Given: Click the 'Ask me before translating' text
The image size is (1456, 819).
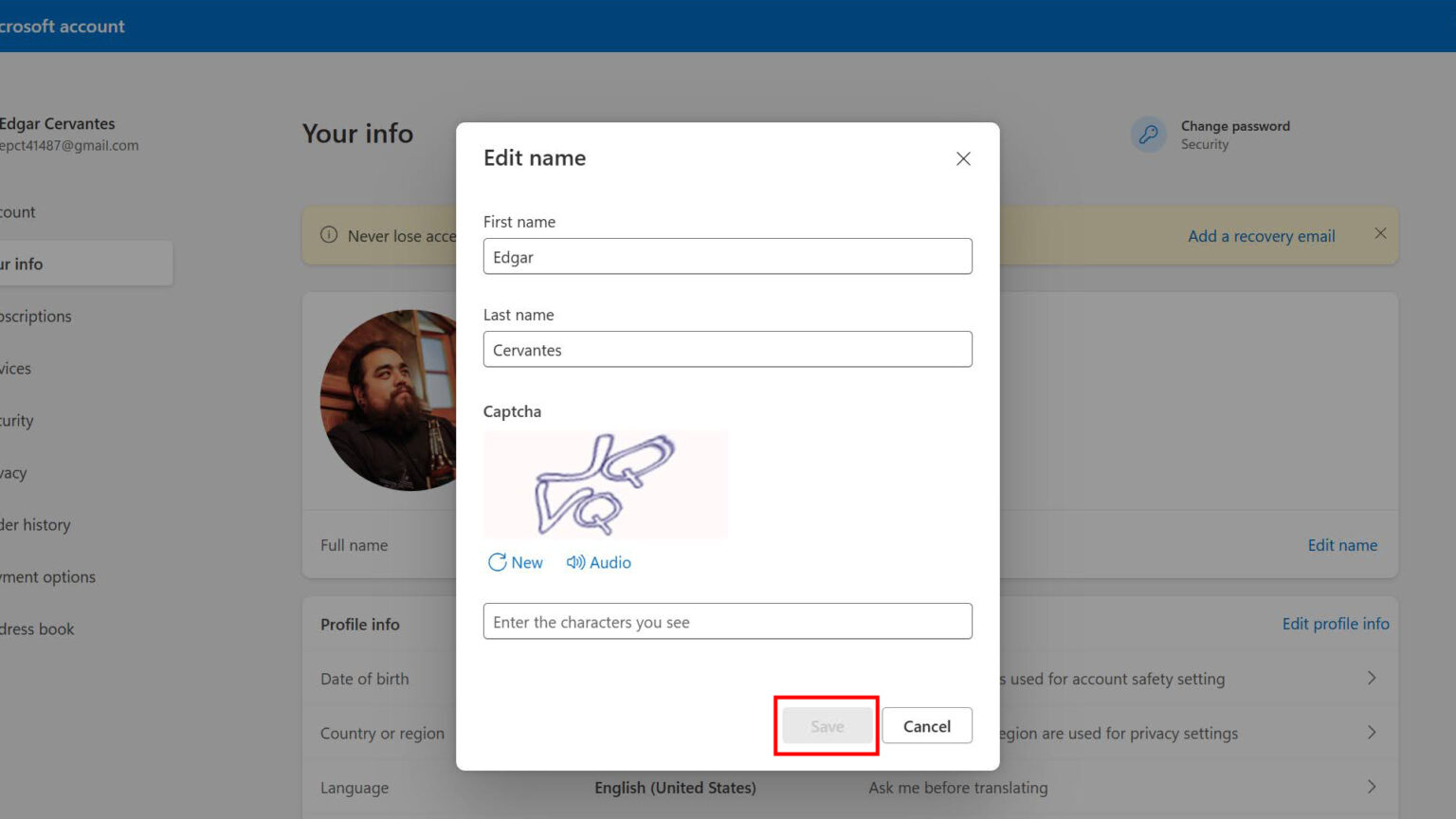Looking at the screenshot, I should point(957,788).
